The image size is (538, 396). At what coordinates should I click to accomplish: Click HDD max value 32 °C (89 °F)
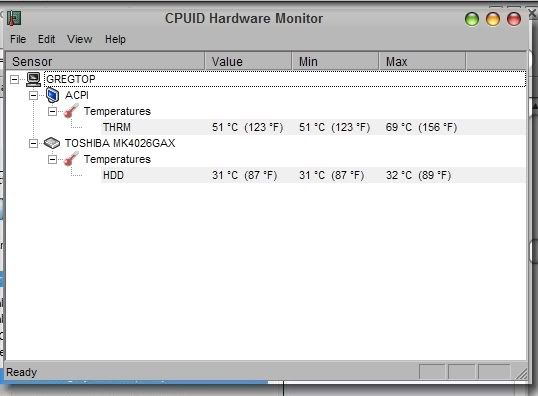(419, 175)
